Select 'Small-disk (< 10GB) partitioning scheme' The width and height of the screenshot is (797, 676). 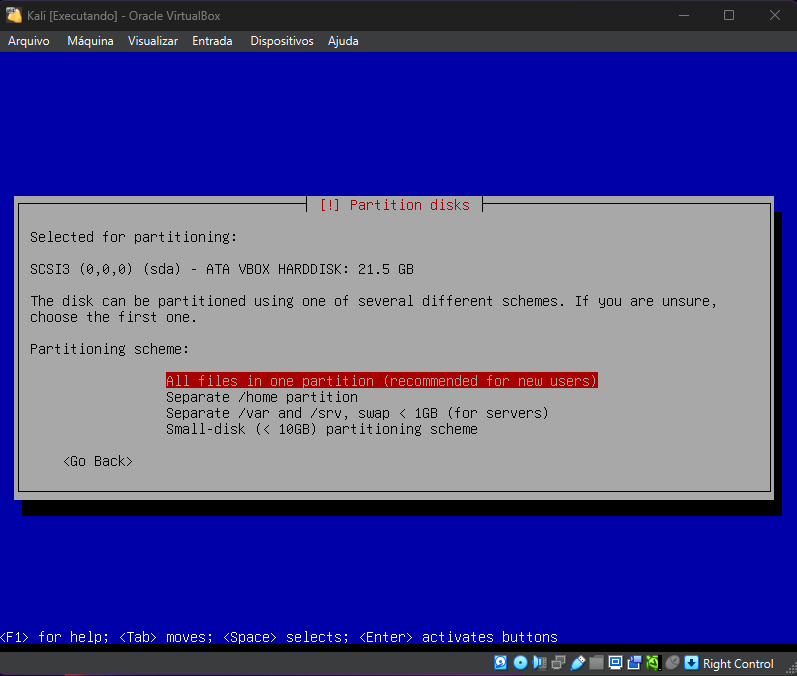321,429
